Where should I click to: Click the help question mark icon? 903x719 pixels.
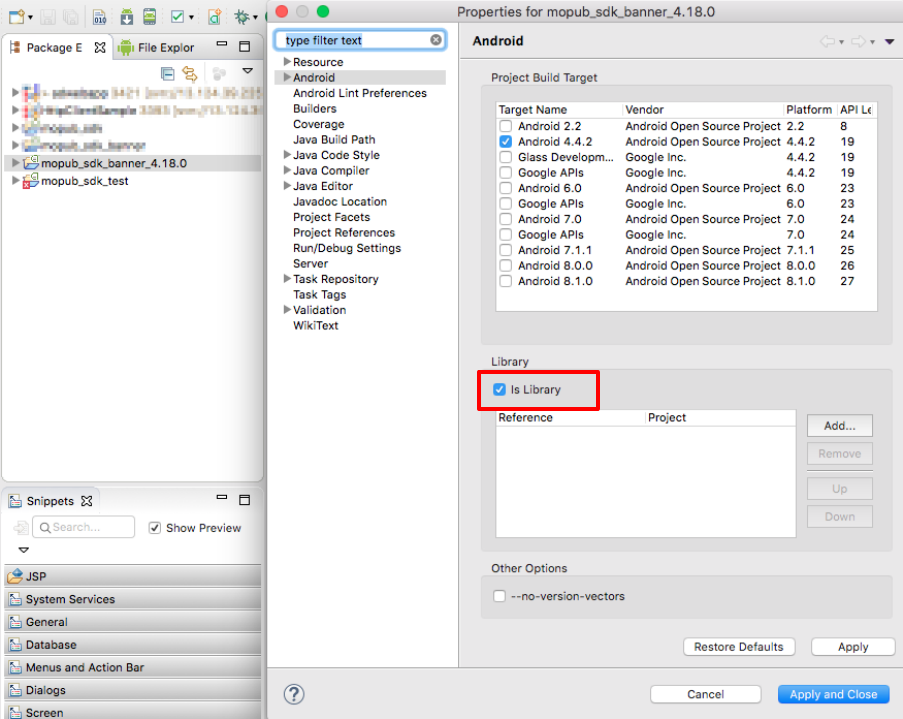click(294, 694)
